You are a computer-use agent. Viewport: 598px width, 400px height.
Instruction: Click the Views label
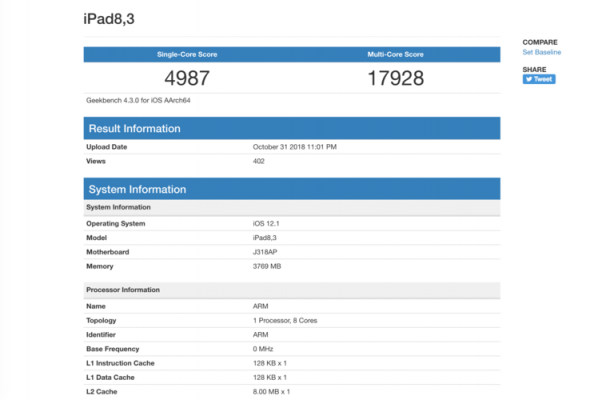point(96,161)
